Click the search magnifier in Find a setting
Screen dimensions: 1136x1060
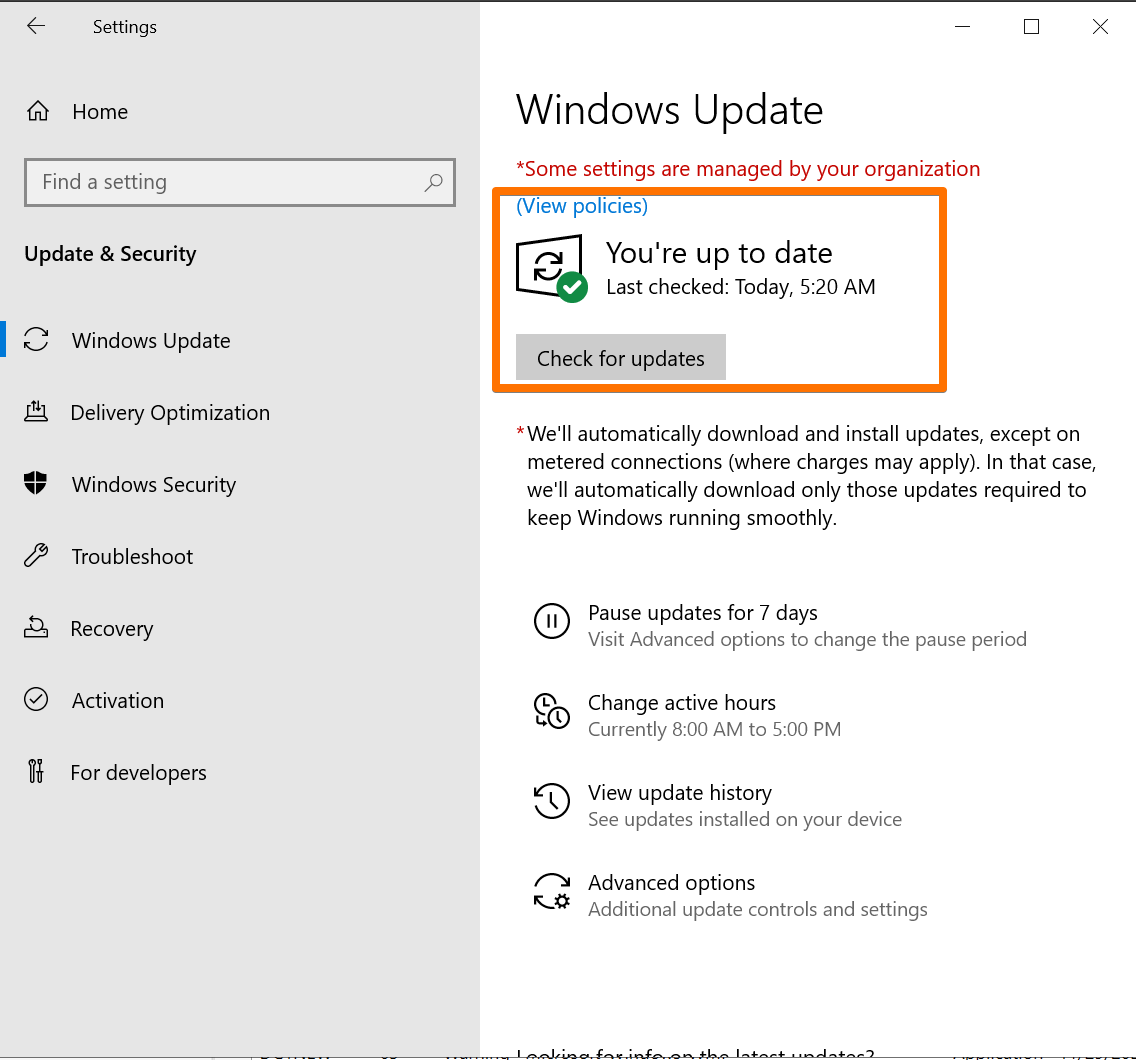coord(434,182)
